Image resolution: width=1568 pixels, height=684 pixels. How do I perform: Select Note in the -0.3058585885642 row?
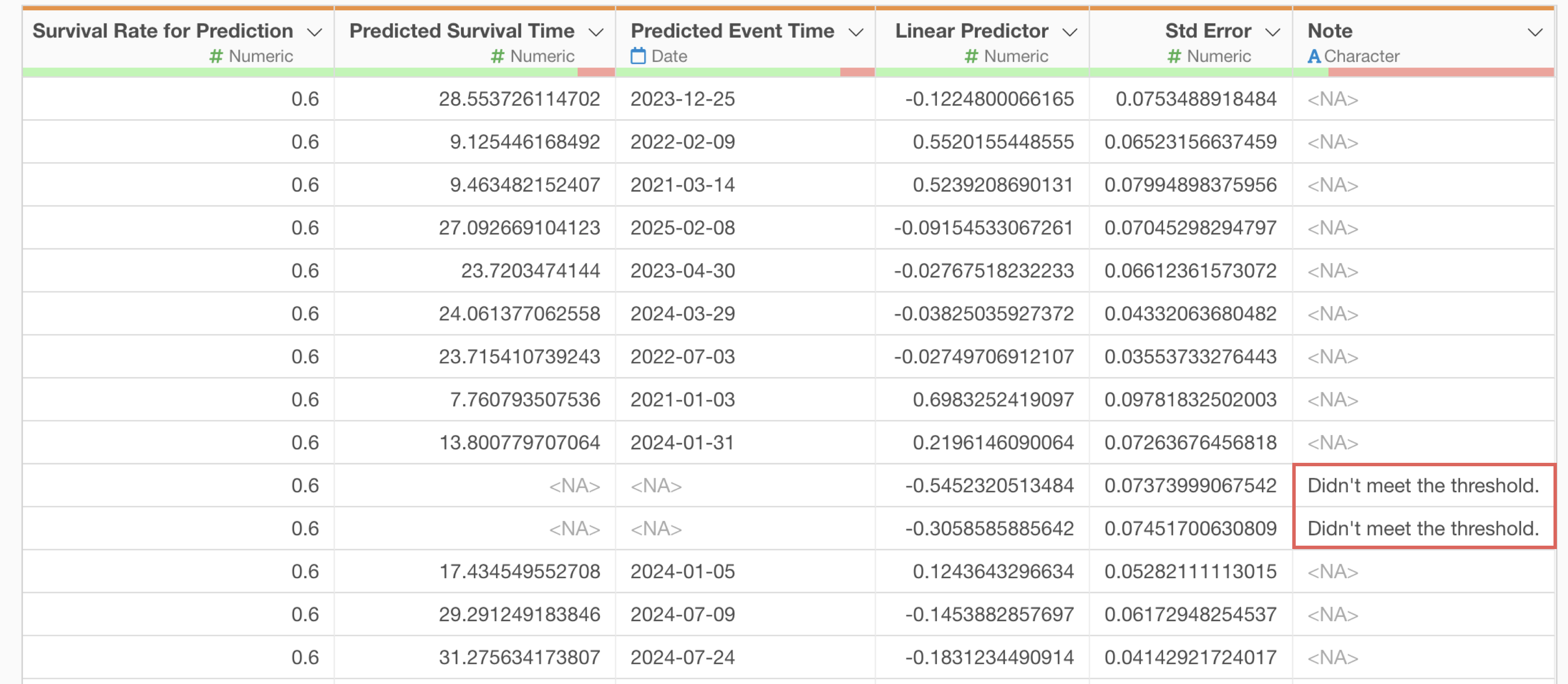click(1423, 528)
